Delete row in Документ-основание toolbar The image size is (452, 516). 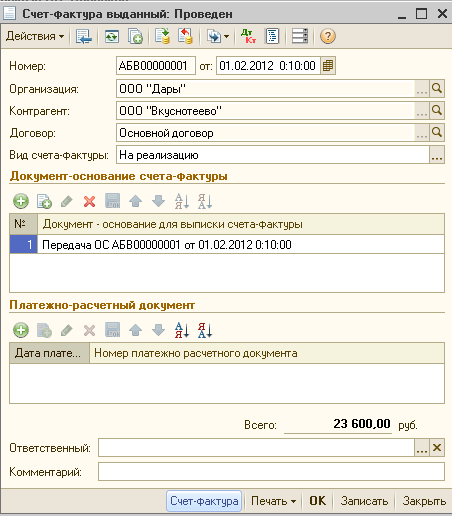pos(89,201)
